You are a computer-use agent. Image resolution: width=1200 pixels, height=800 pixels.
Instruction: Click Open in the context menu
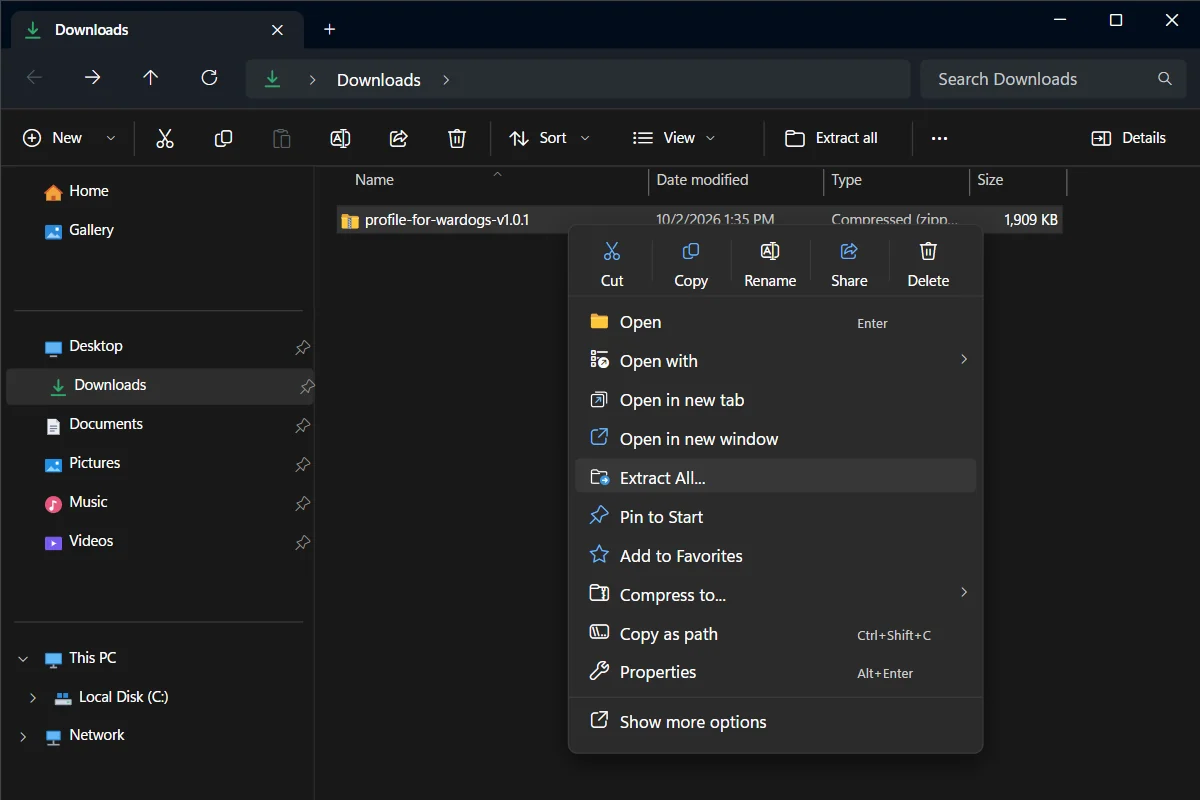[x=775, y=322]
